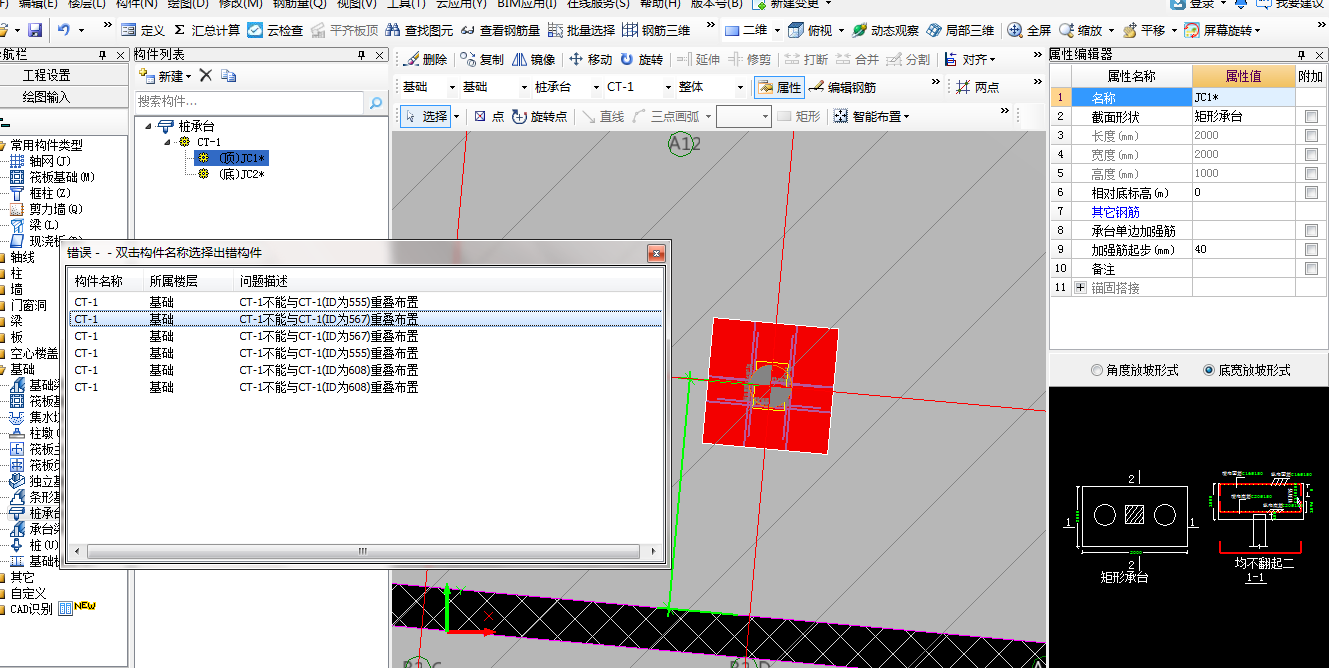Switch to 局部三维 partial 3D view
This screenshot has width=1329, height=668.
[x=961, y=31]
